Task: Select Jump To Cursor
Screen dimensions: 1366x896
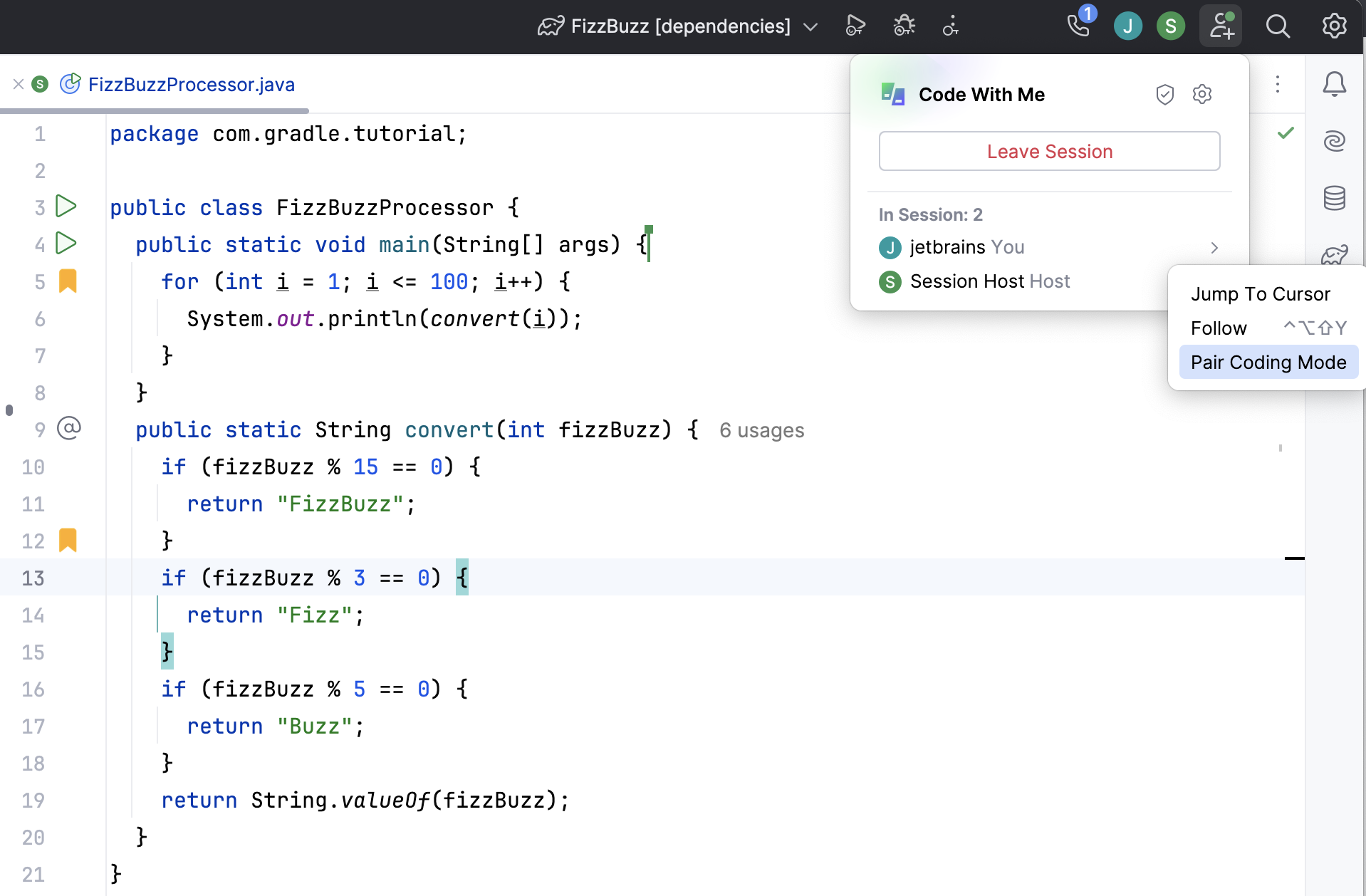Action: coord(1261,293)
